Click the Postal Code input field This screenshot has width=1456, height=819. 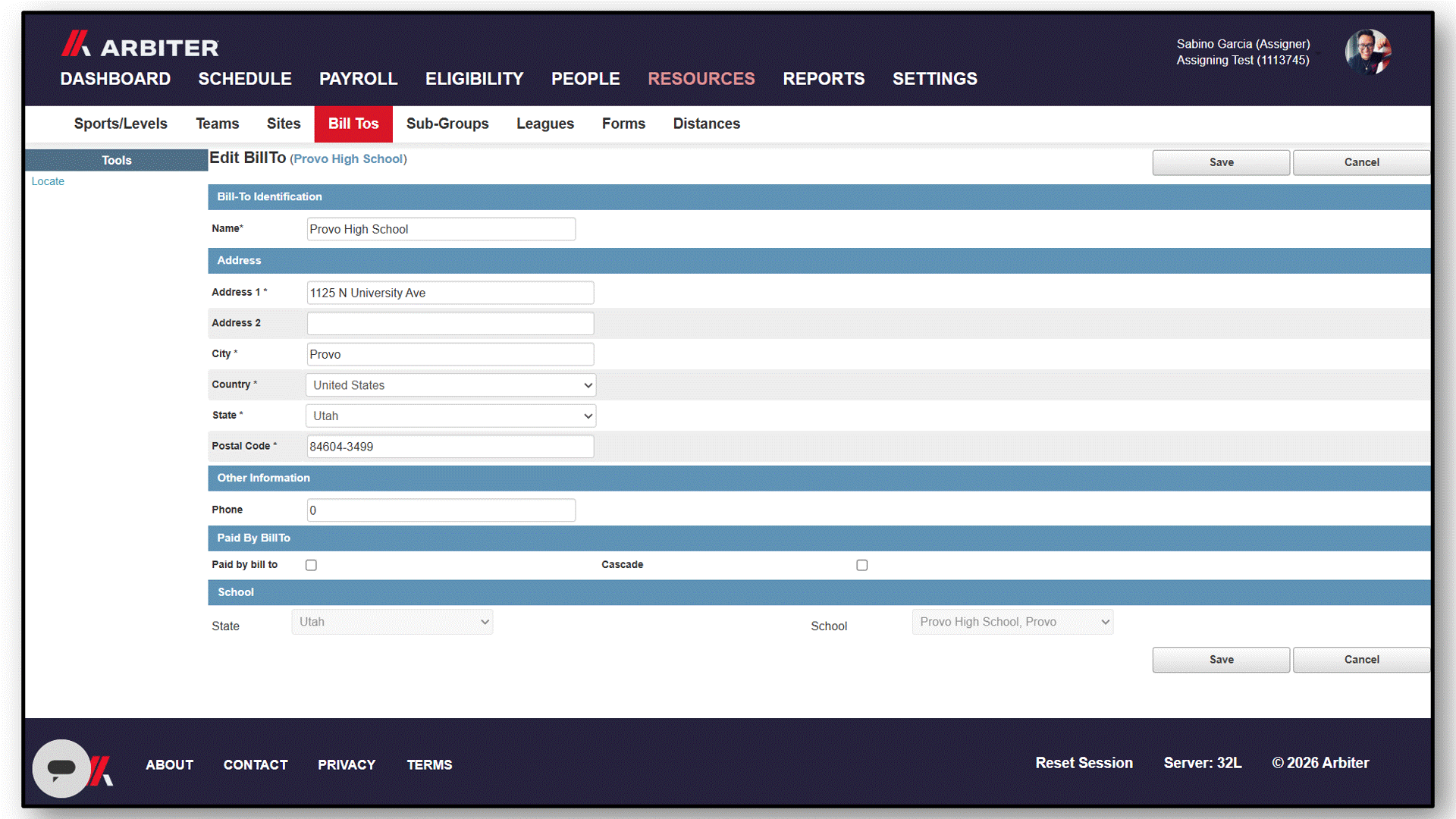pos(450,447)
